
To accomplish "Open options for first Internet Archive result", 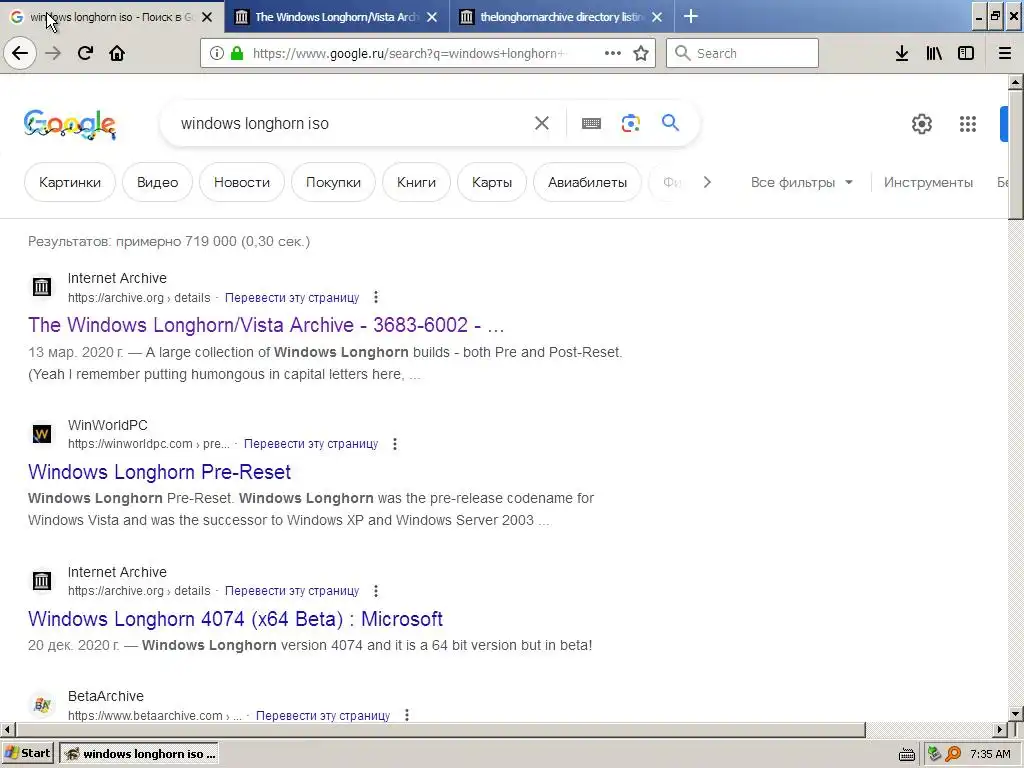I will [376, 298].
